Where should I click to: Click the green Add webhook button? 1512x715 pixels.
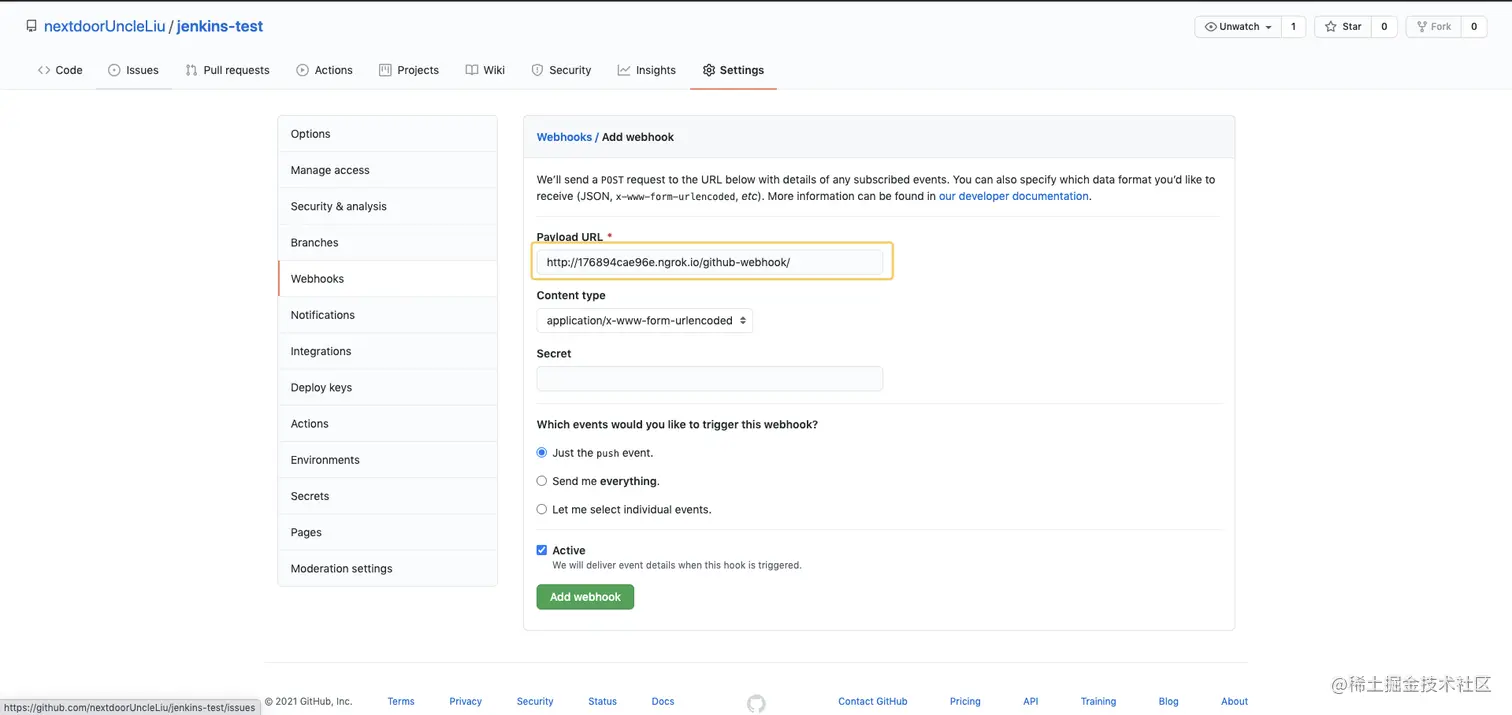[585, 597]
